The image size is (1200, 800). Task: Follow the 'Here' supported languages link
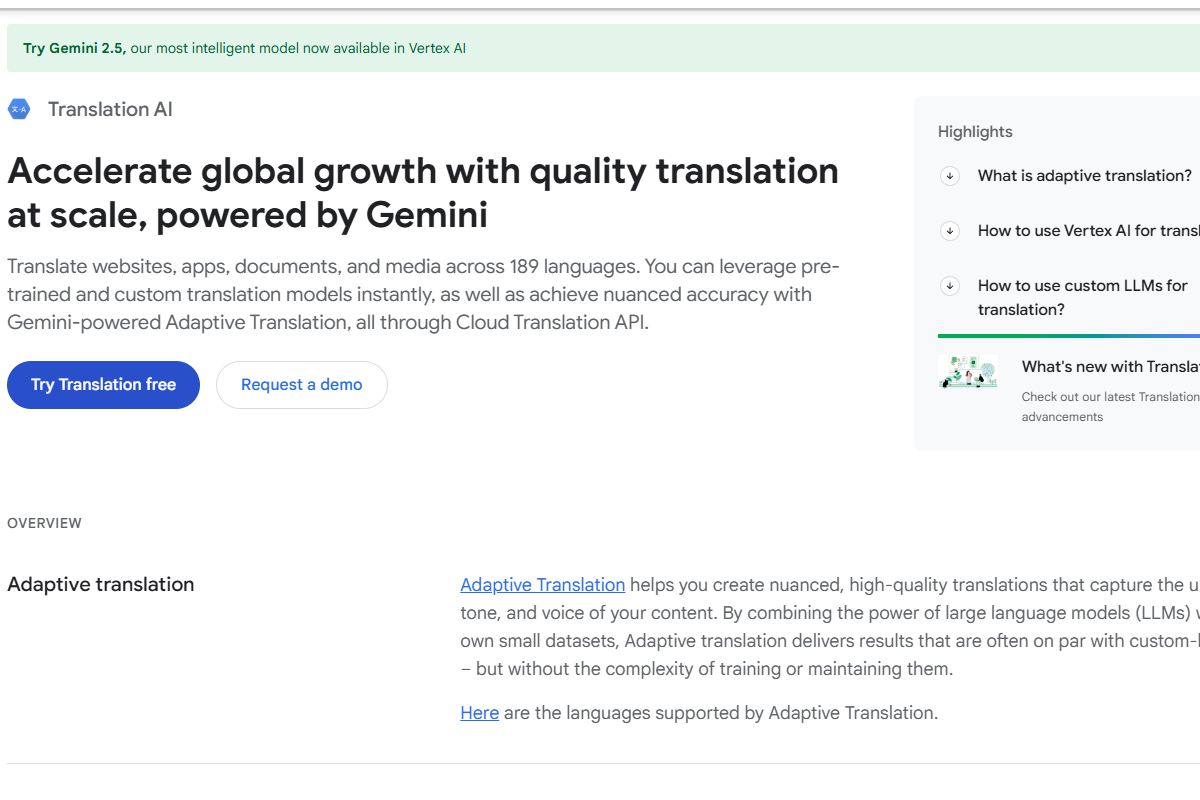coord(480,713)
